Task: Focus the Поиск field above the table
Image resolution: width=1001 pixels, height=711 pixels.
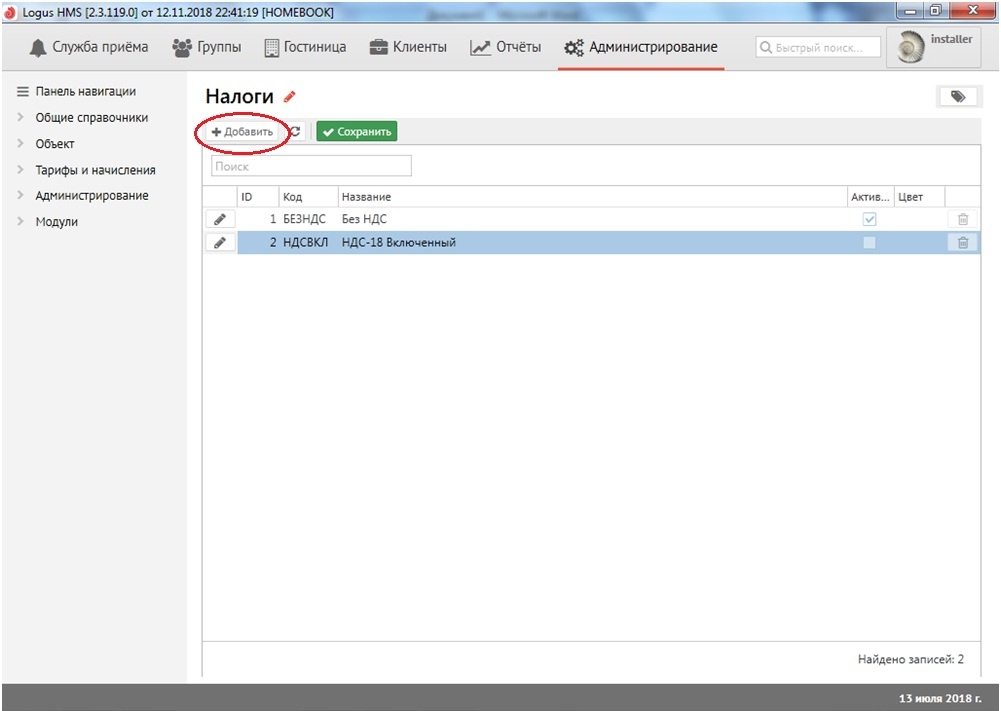Action: (311, 166)
